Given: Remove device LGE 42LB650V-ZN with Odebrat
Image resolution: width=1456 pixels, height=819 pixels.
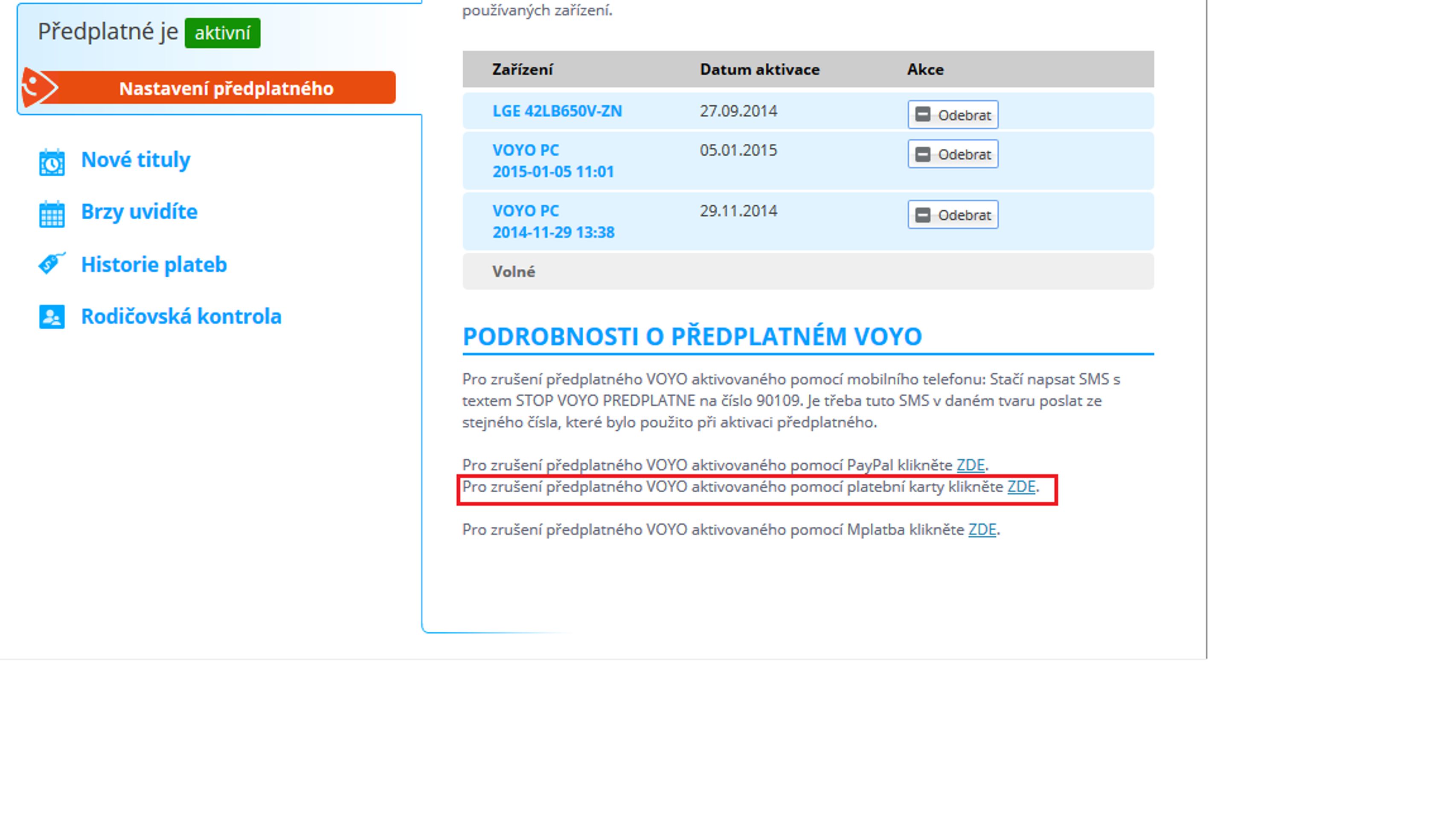Looking at the screenshot, I should (x=953, y=115).
